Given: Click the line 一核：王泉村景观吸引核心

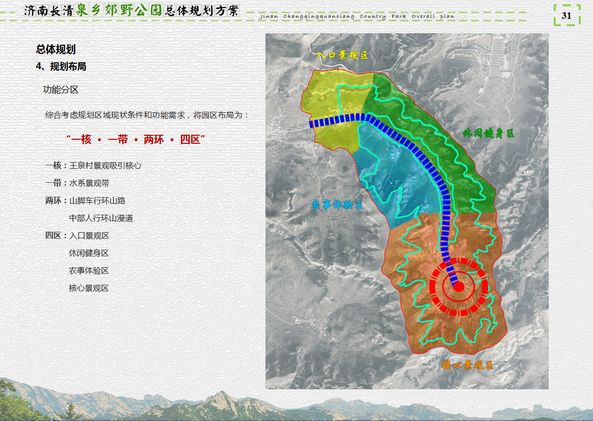Looking at the screenshot, I should 93,165.
